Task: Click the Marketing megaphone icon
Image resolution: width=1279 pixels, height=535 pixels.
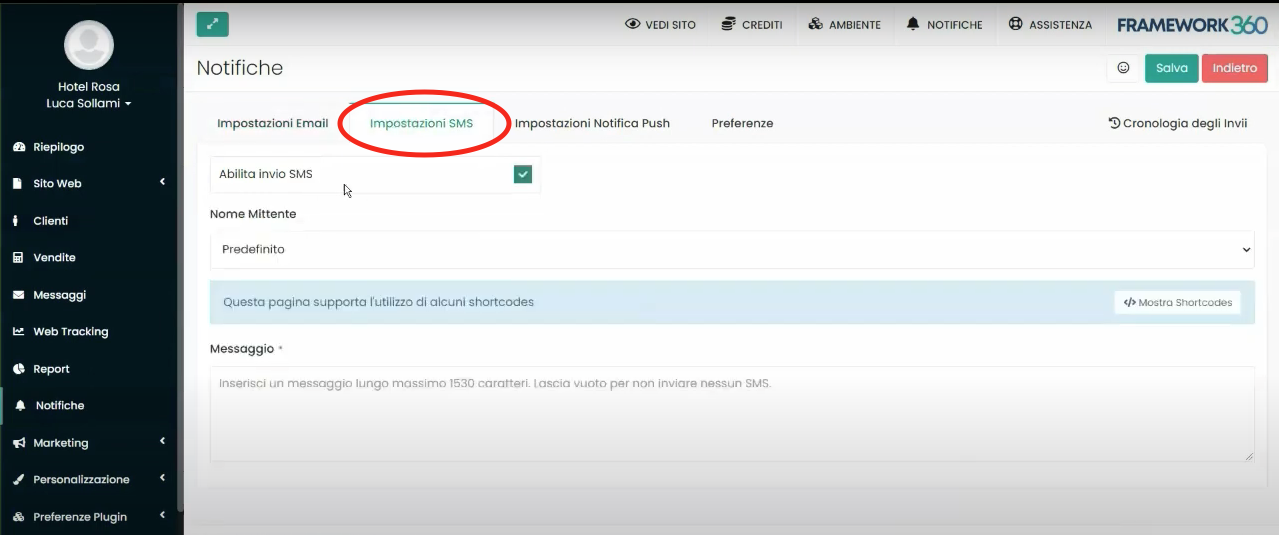Action: point(18,443)
